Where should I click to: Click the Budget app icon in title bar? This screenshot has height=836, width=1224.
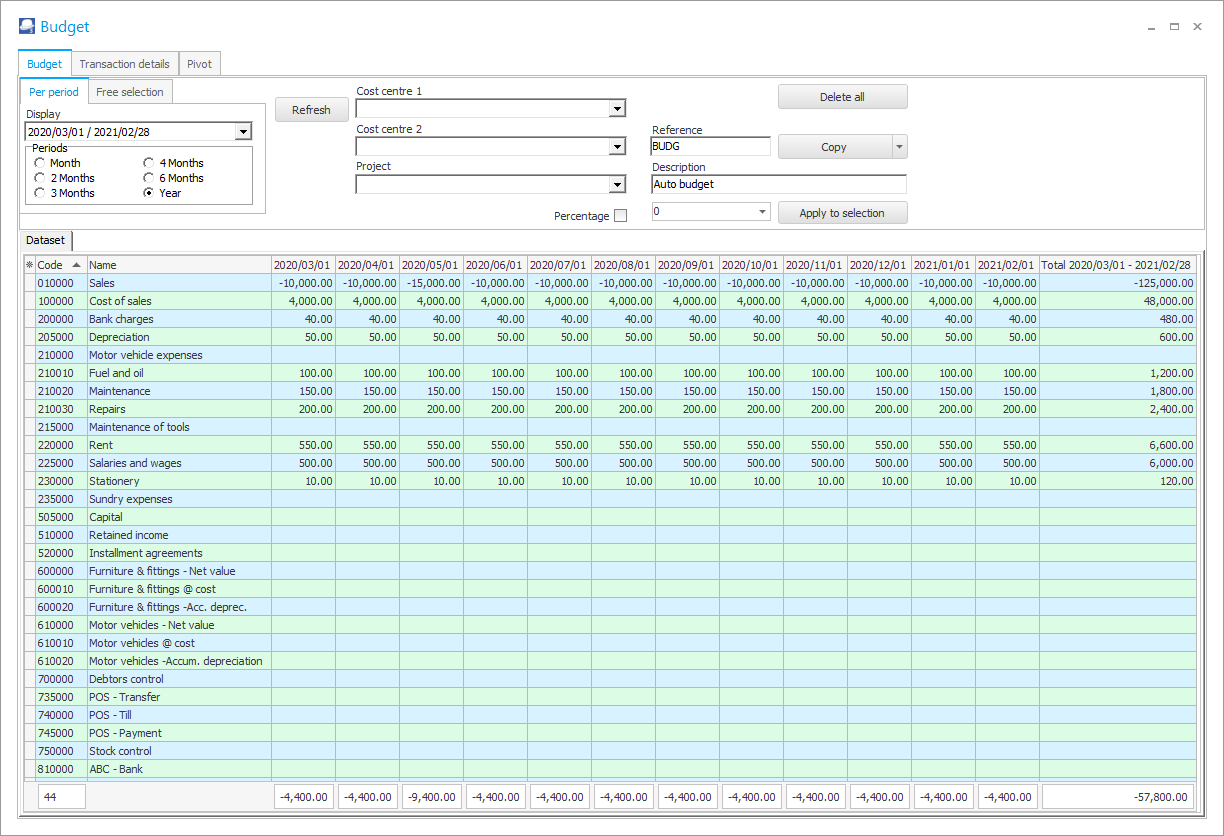[27, 27]
